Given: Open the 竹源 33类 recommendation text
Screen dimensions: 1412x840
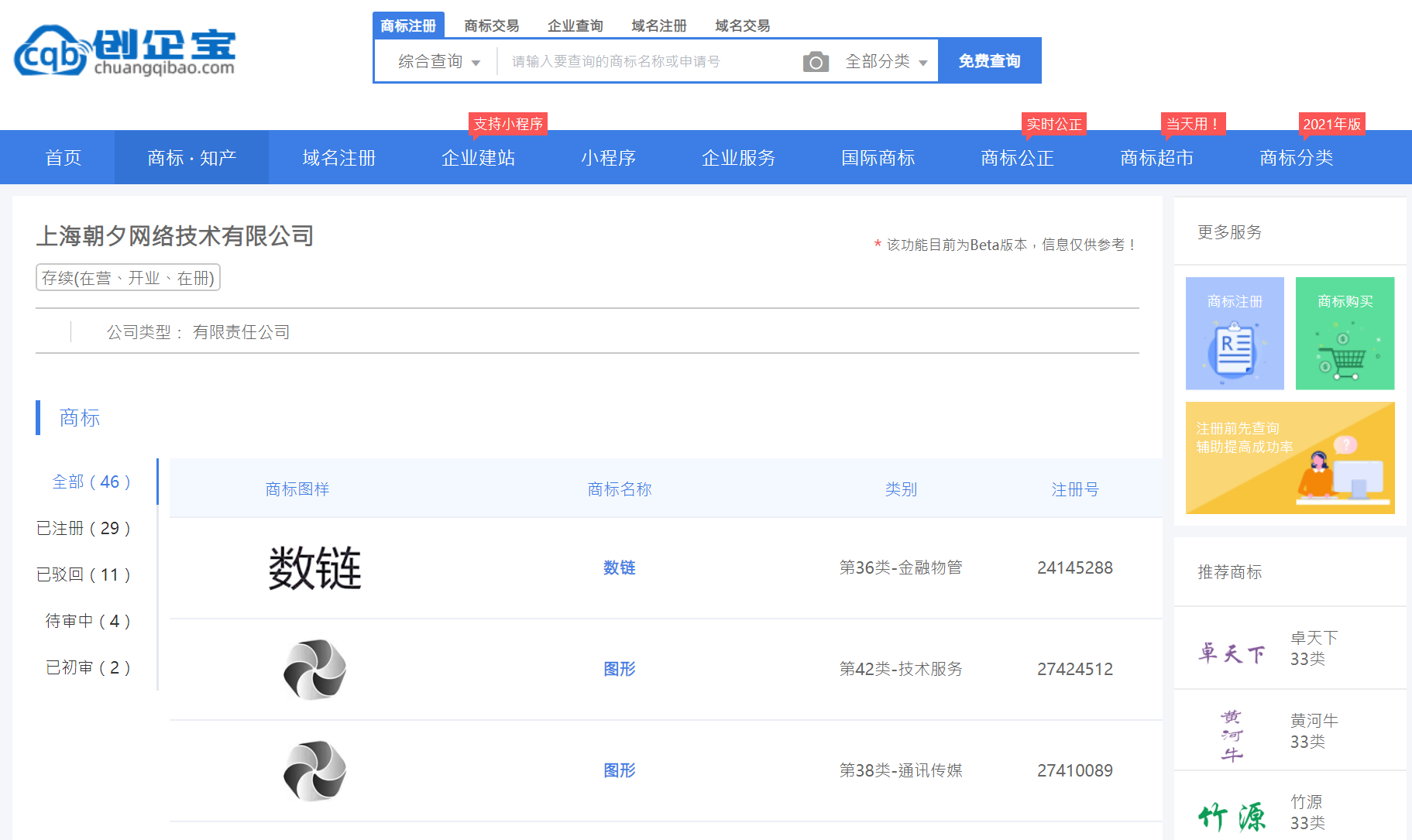Looking at the screenshot, I should [x=1307, y=812].
